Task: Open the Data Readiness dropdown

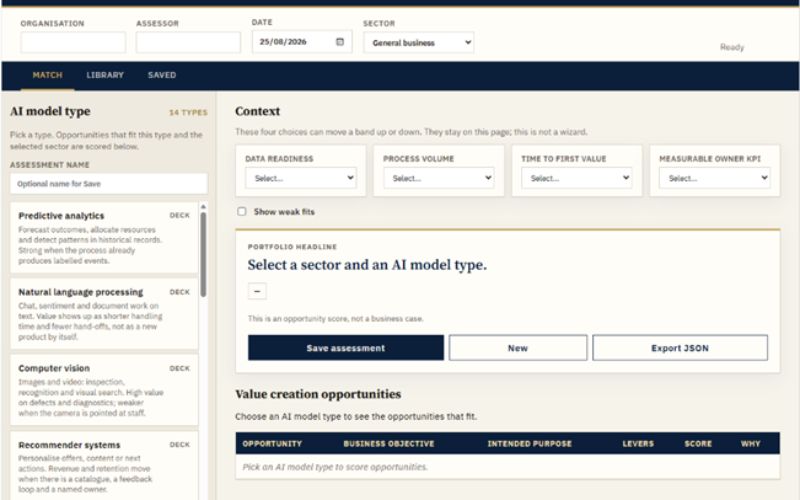Action: tap(301, 178)
